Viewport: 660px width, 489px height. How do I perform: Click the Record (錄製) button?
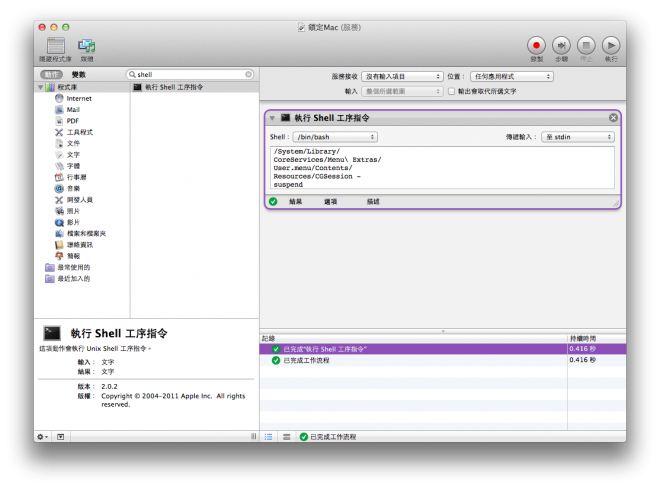pyautogui.click(x=536, y=45)
